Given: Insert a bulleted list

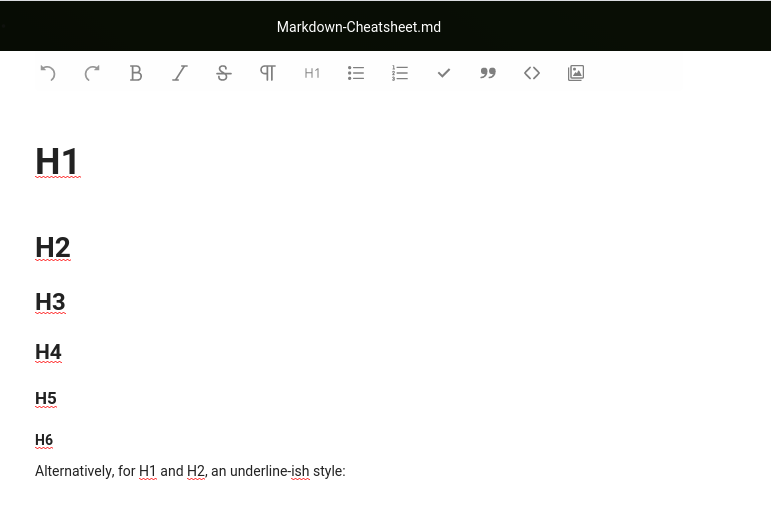Looking at the screenshot, I should pos(356,73).
